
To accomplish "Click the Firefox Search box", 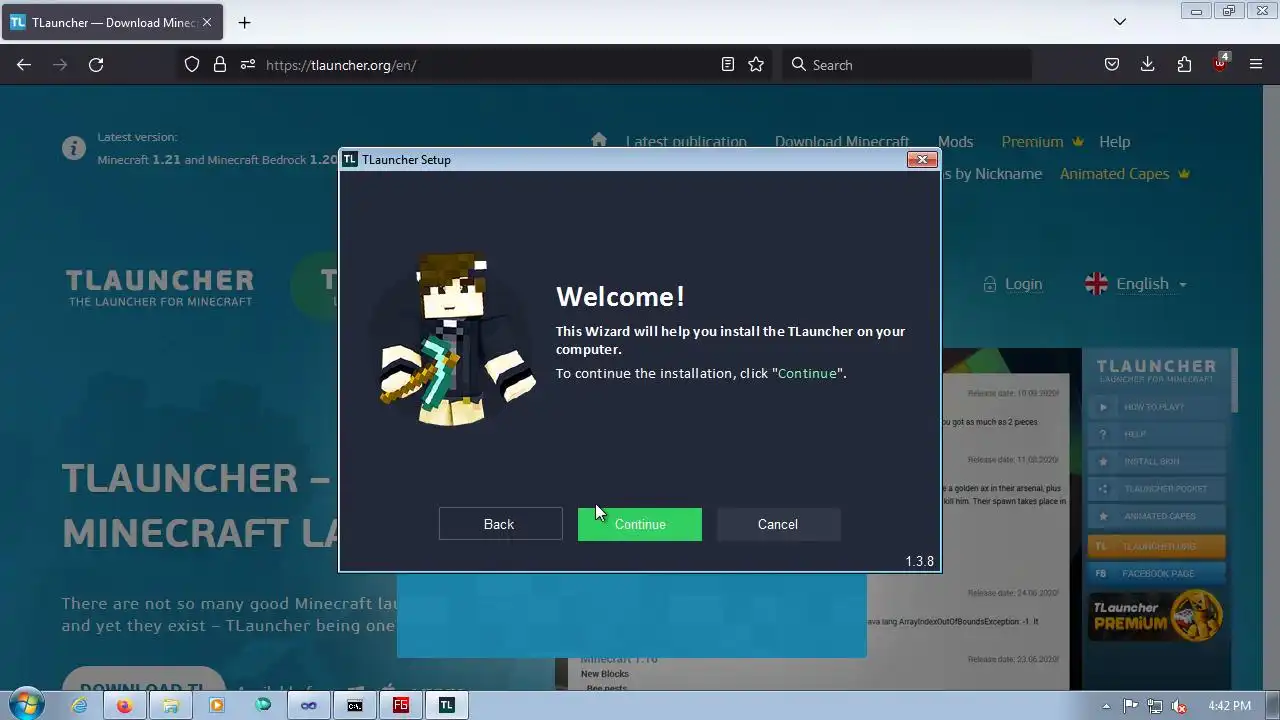I will click(906, 64).
